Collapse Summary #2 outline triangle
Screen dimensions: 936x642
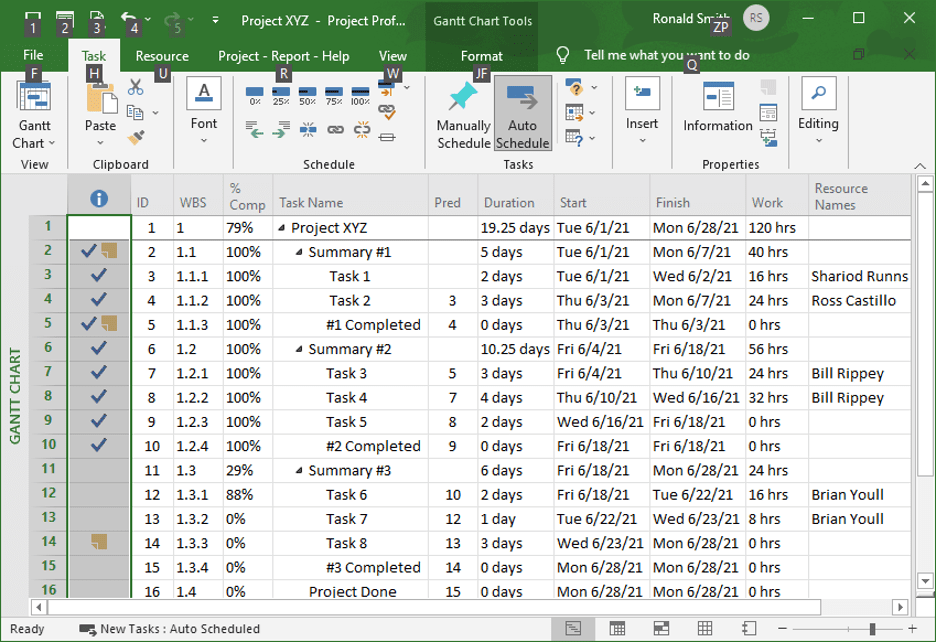(x=299, y=349)
